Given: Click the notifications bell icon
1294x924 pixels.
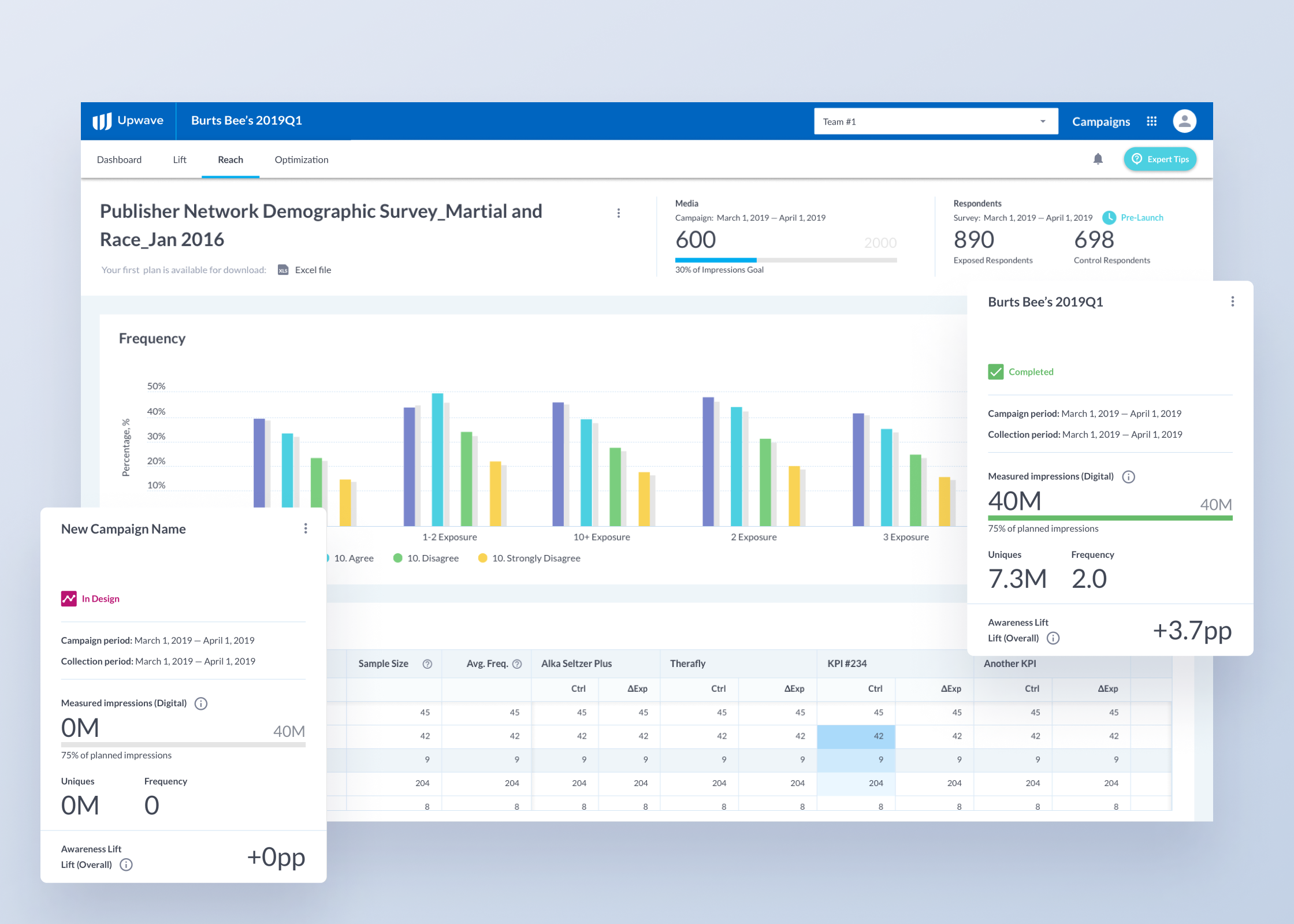Looking at the screenshot, I should click(x=1098, y=159).
